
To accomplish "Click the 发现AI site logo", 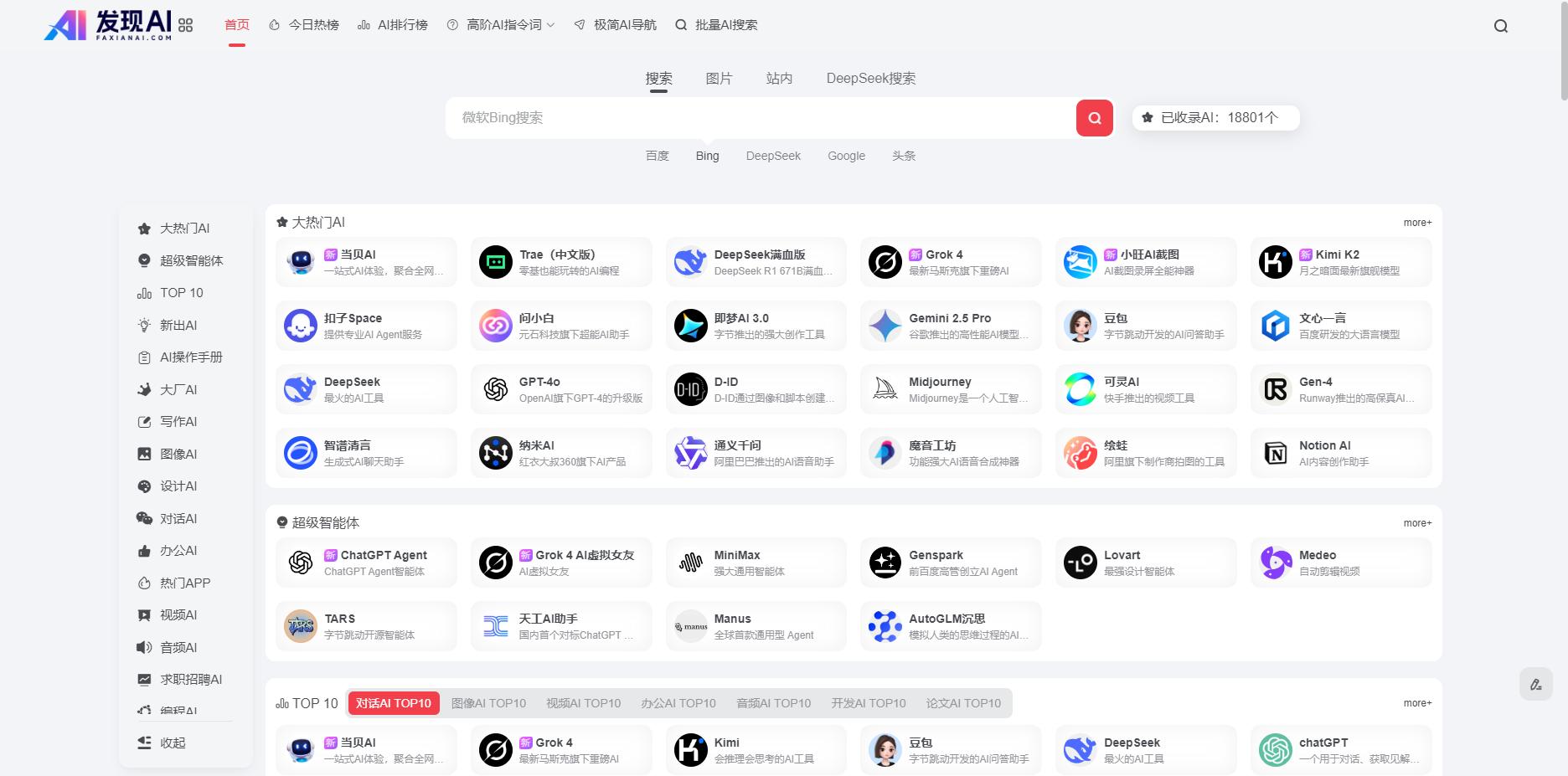I will (x=108, y=25).
